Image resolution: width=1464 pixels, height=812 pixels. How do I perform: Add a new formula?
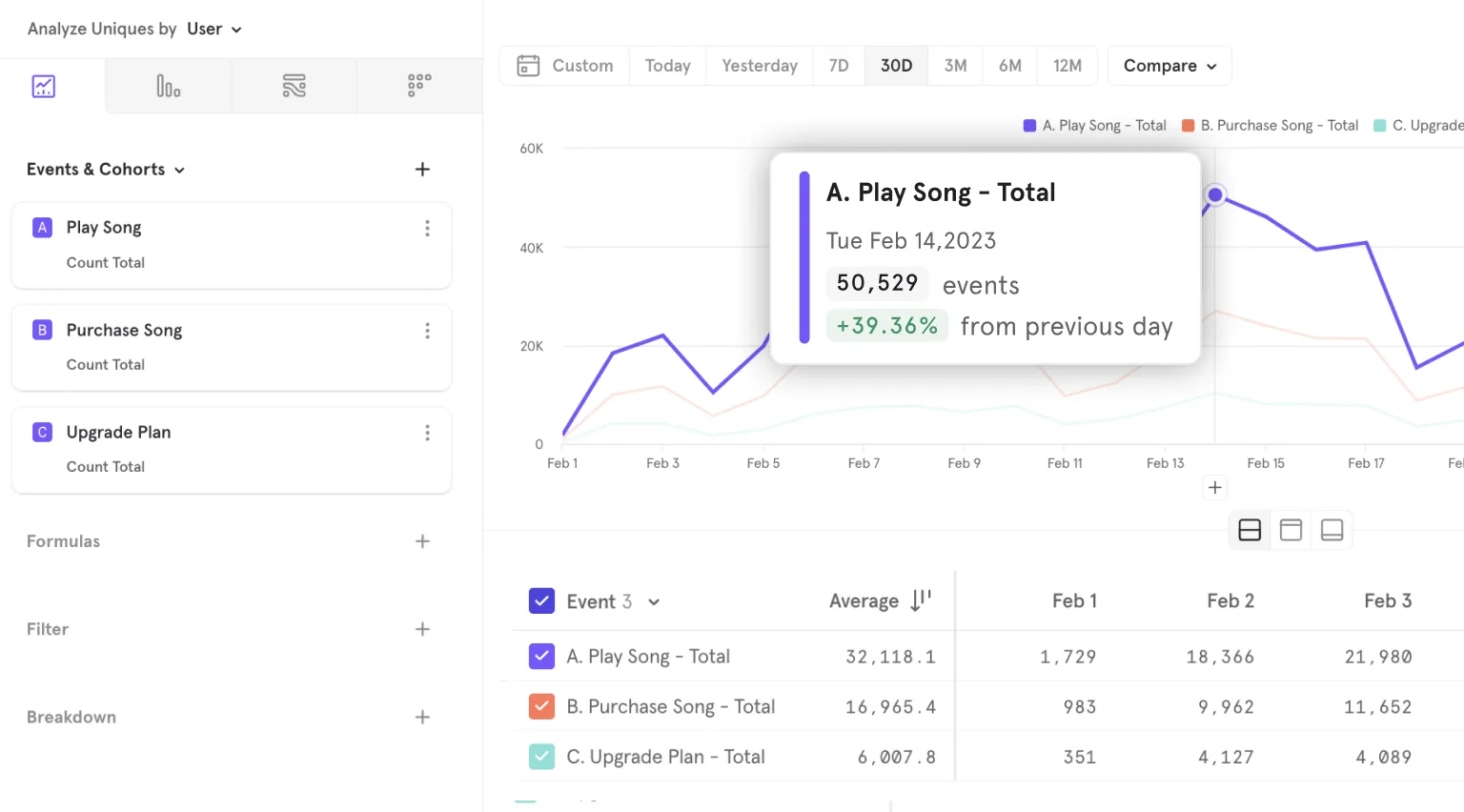(x=423, y=541)
